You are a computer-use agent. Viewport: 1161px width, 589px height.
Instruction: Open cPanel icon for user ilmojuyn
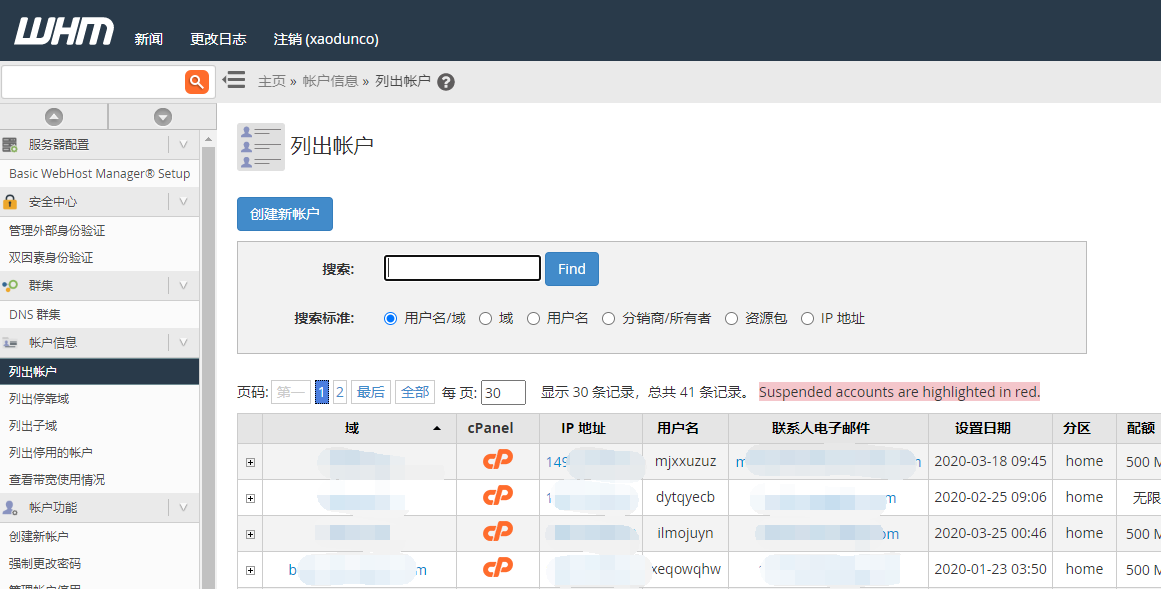tap(497, 533)
